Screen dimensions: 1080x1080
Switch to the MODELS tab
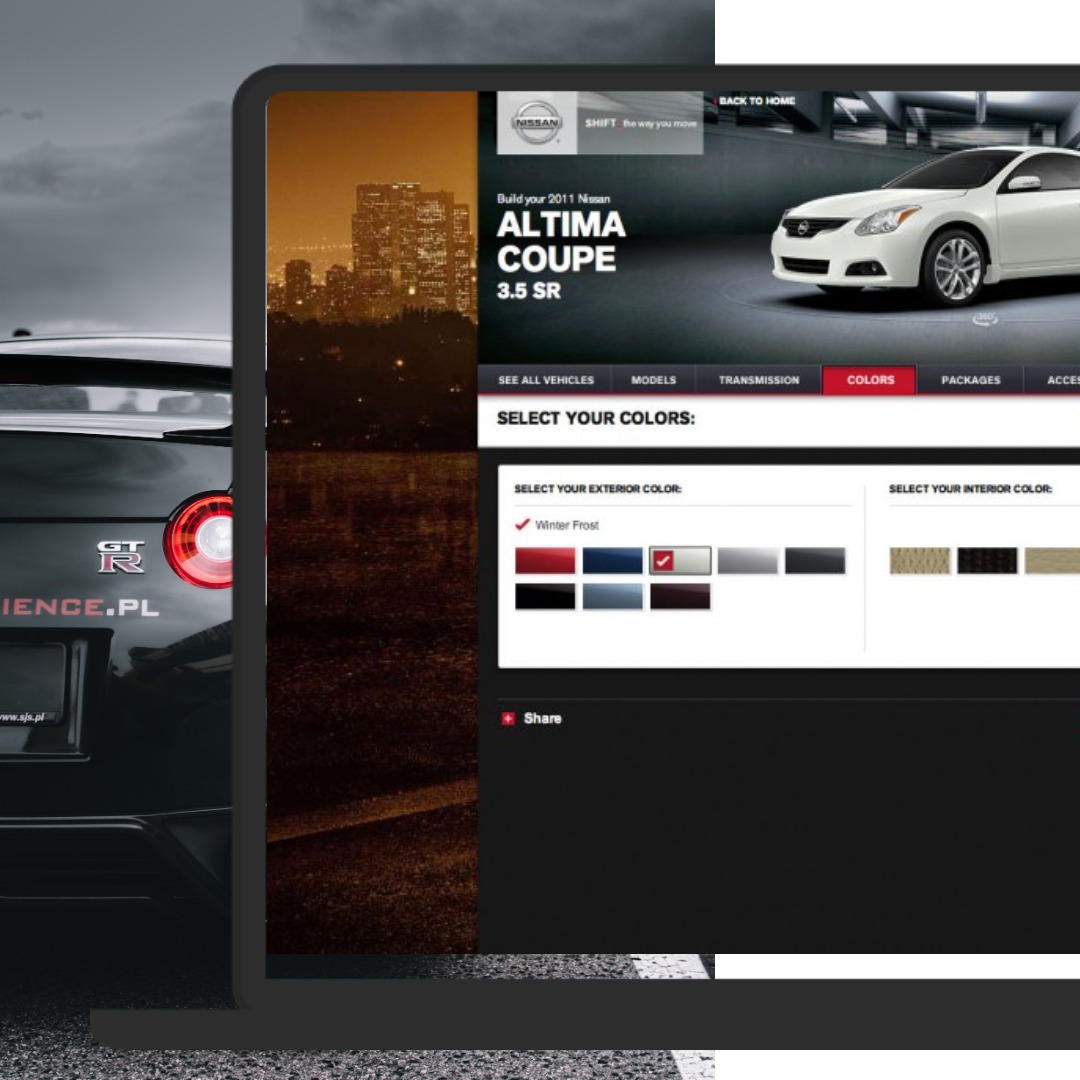tap(654, 380)
